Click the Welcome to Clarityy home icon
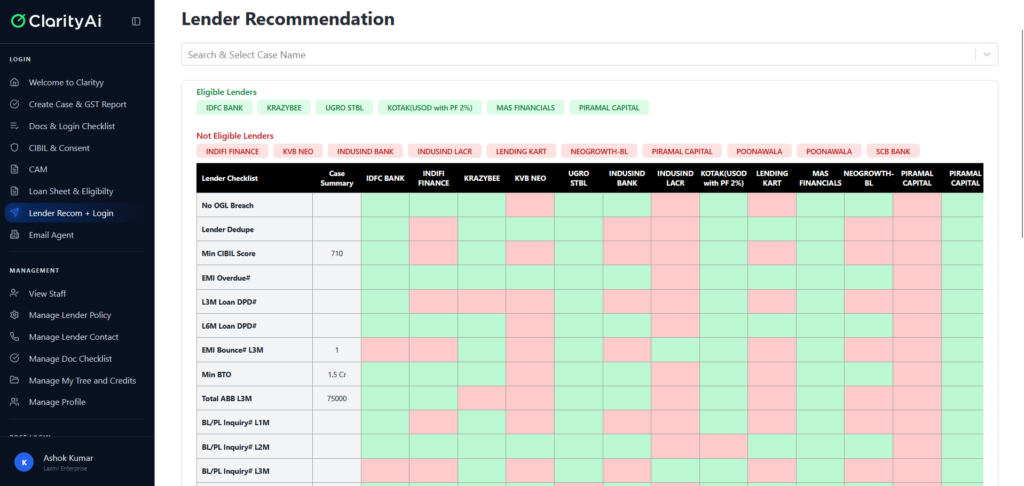This screenshot has height=486, width=1024. pos(14,82)
